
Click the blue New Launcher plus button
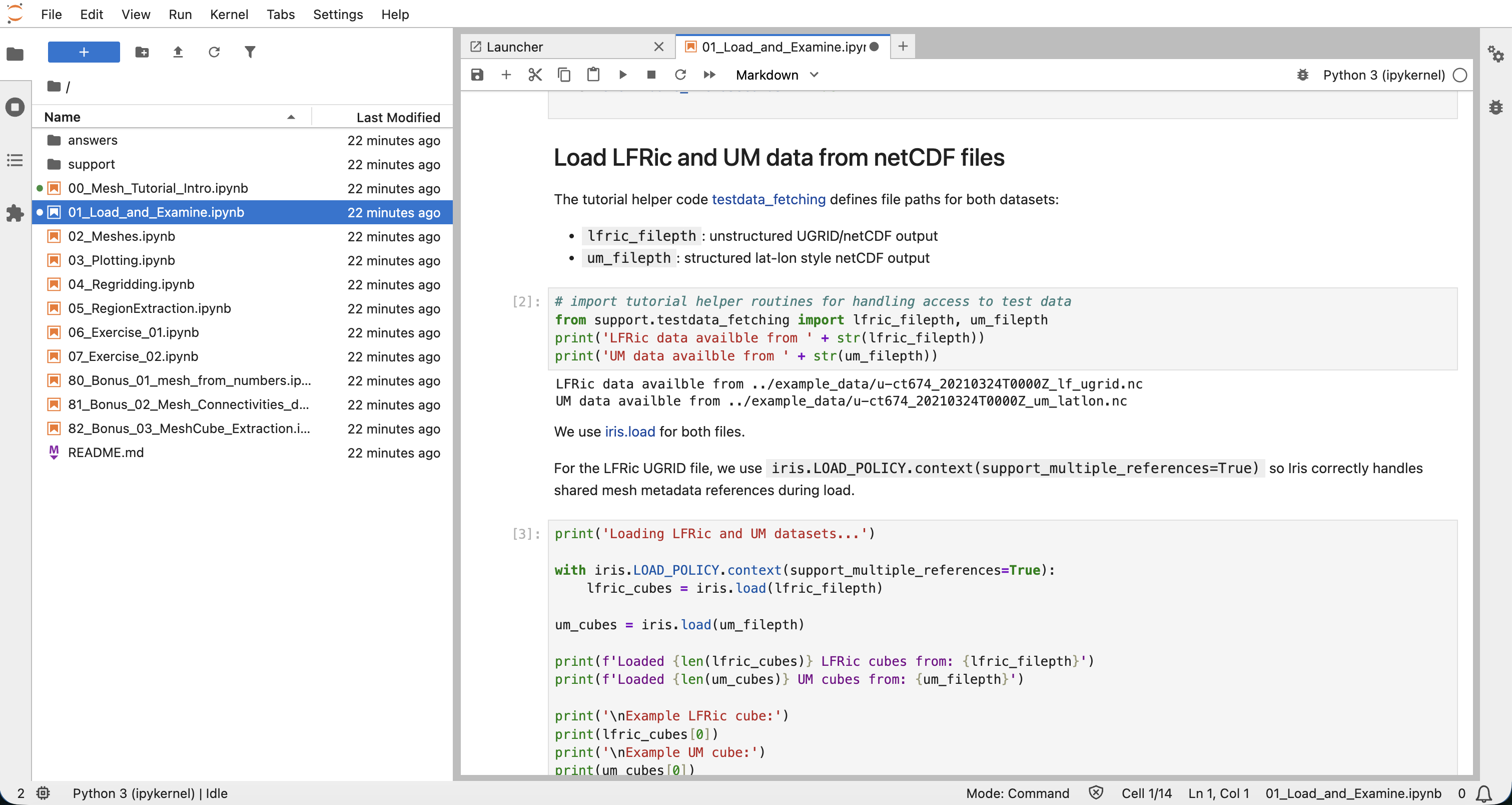(84, 52)
